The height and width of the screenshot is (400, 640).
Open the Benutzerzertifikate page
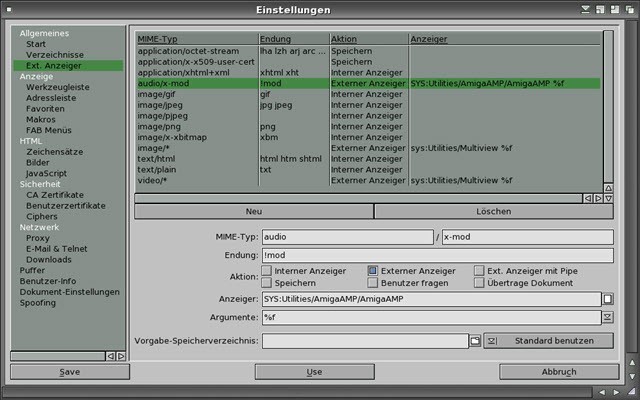[x=66, y=206]
